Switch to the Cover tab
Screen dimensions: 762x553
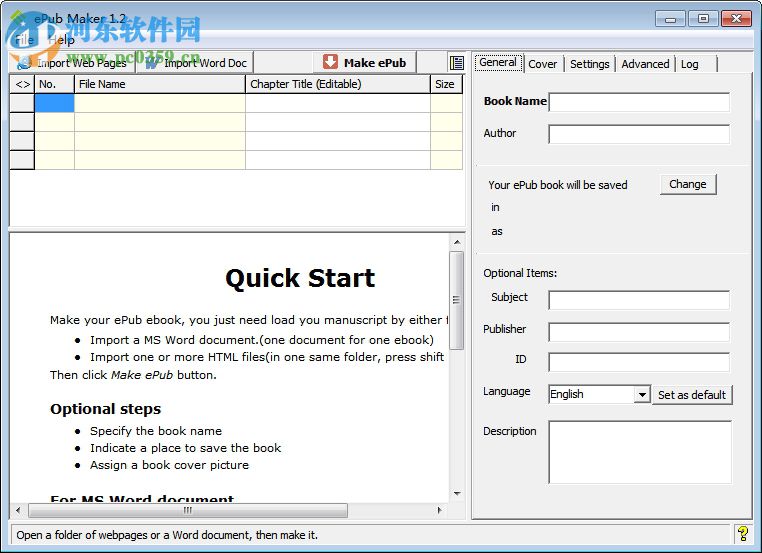(542, 64)
